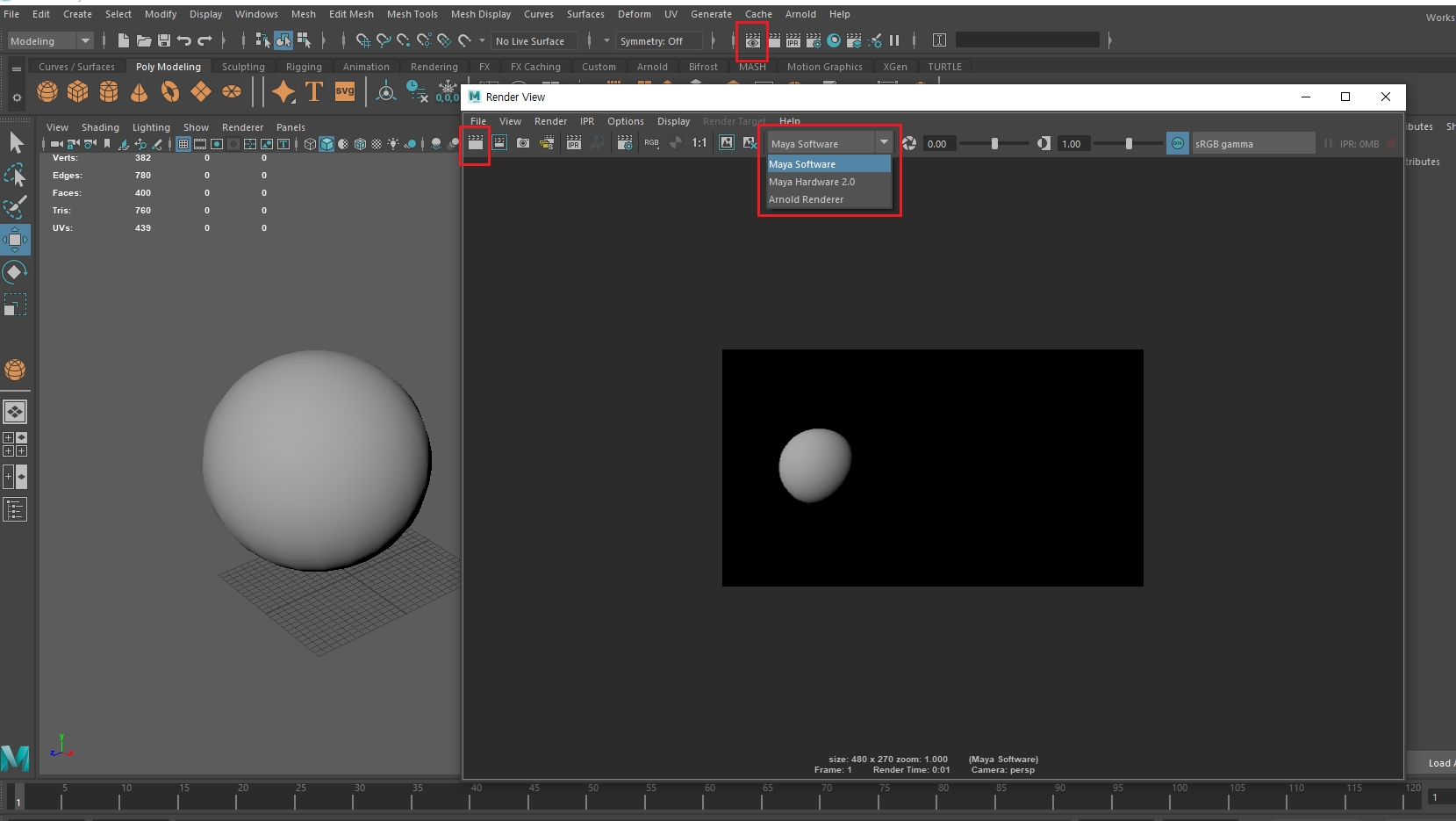Open the Maya Software renderer dropdown

pyautogui.click(x=830, y=143)
